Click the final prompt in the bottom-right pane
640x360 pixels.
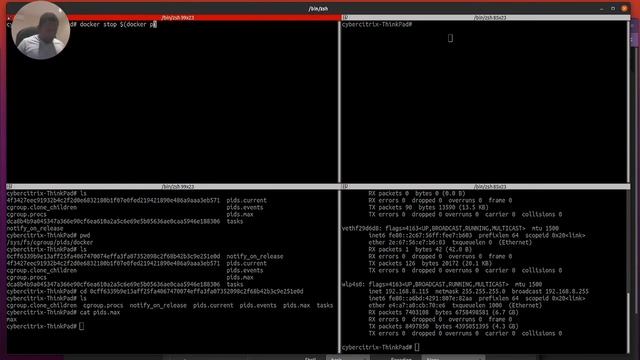tap(380, 347)
